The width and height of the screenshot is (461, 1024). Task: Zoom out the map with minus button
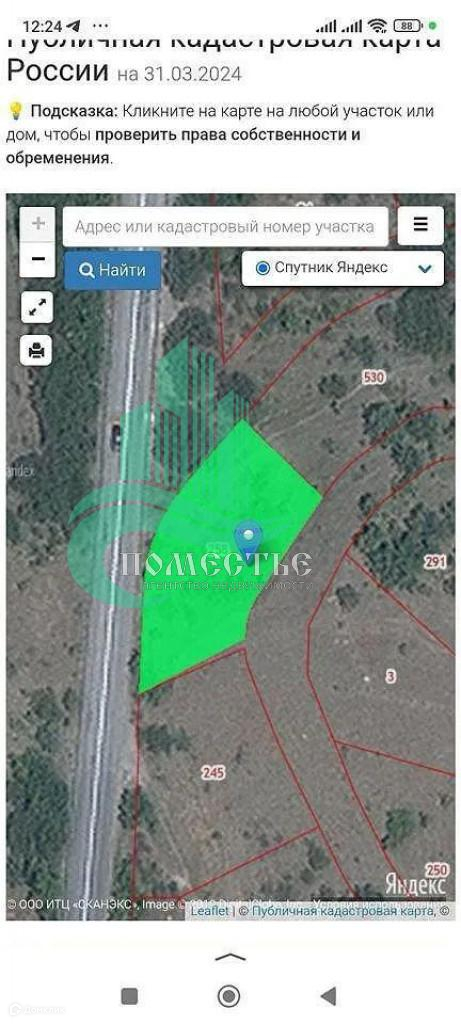point(38,259)
